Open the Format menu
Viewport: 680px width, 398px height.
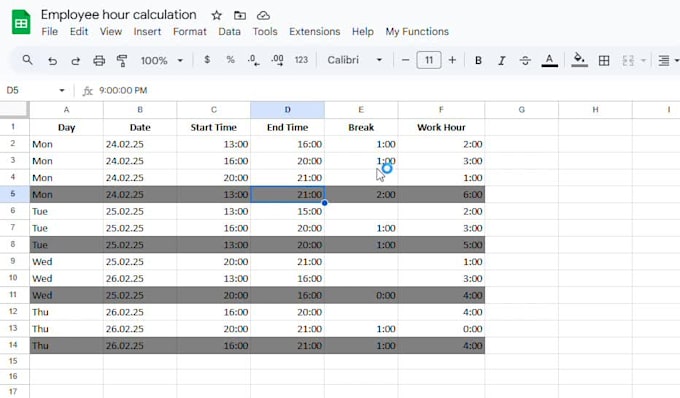click(190, 32)
